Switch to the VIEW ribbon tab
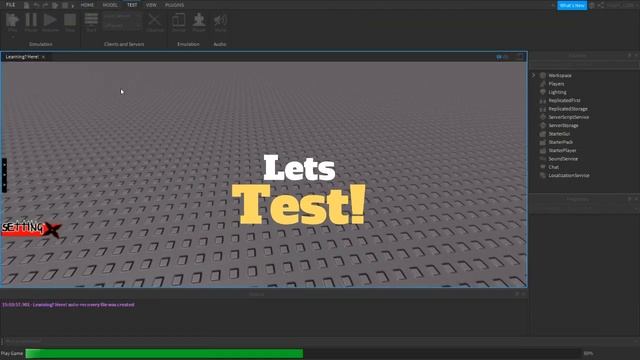 [151, 5]
